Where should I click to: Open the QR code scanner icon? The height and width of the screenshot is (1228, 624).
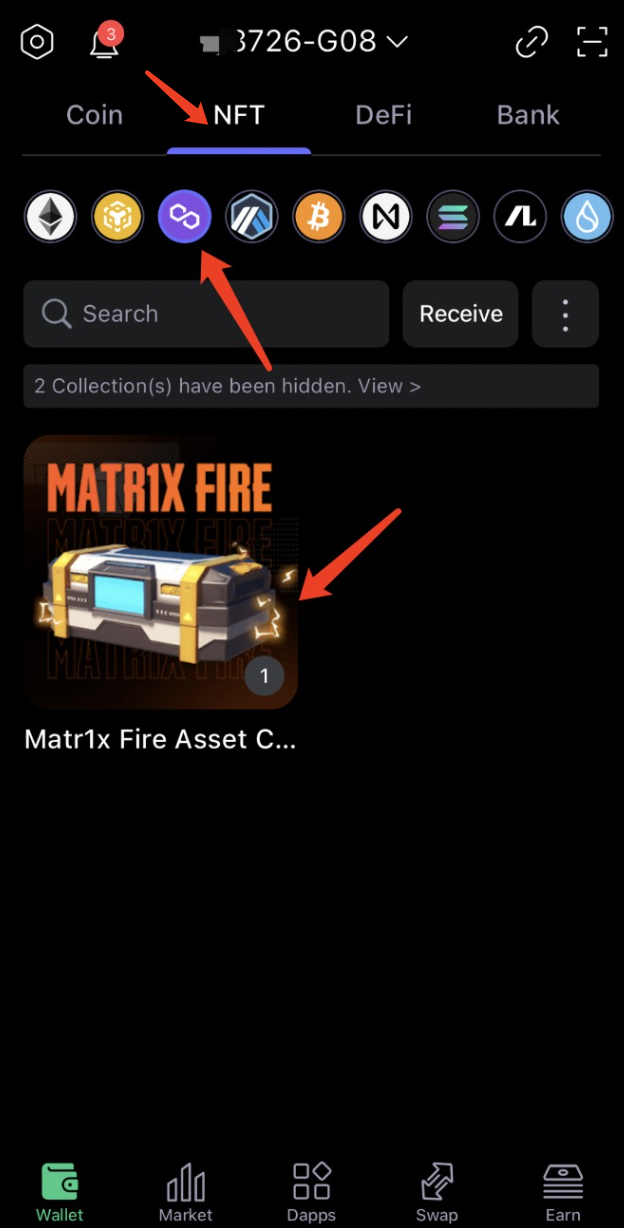(x=592, y=42)
